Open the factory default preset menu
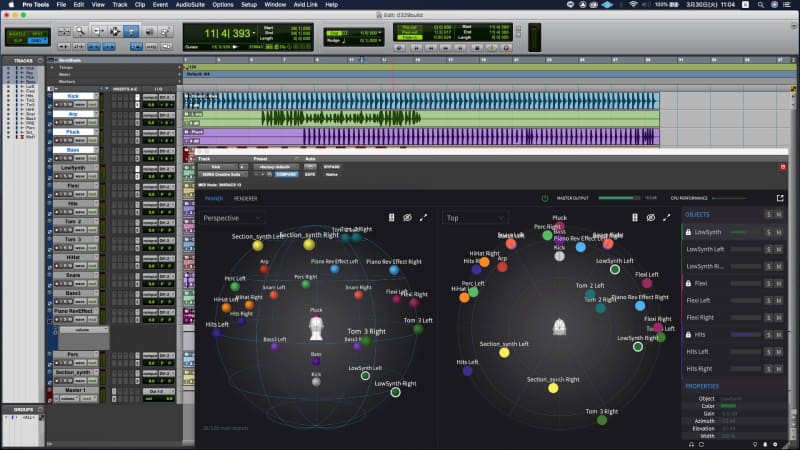 click(x=276, y=167)
